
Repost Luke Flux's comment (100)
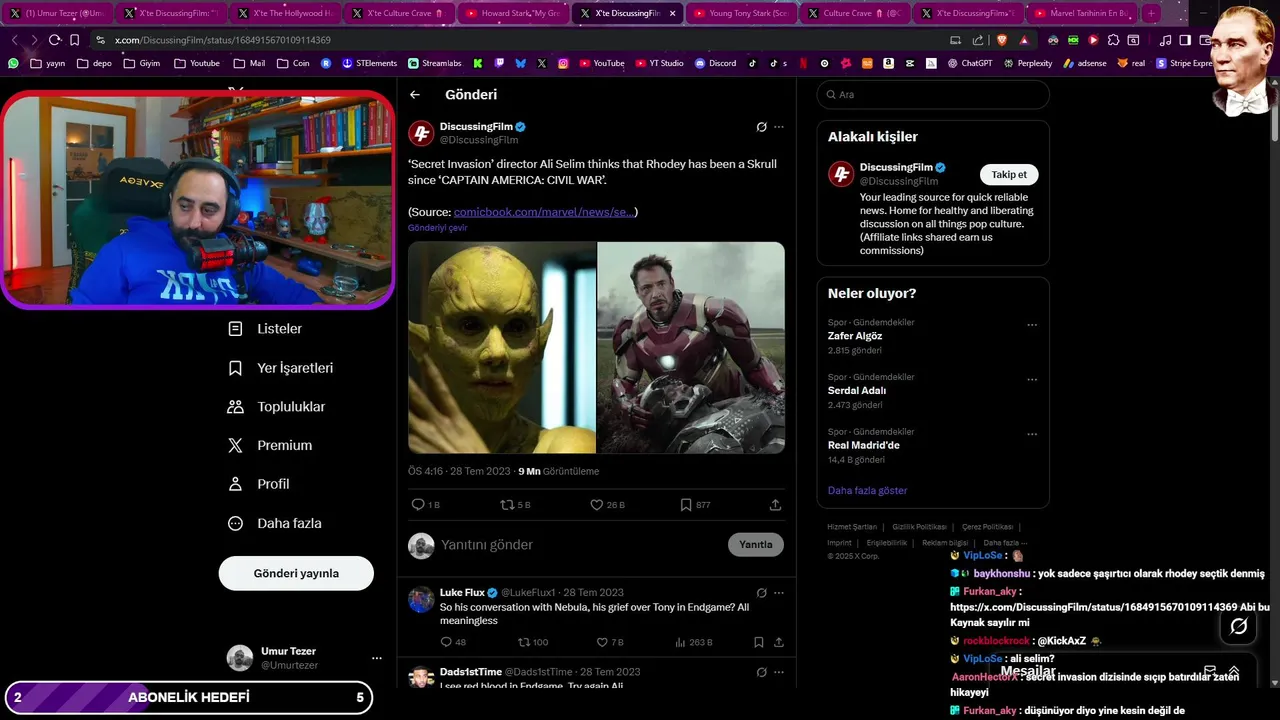523,642
